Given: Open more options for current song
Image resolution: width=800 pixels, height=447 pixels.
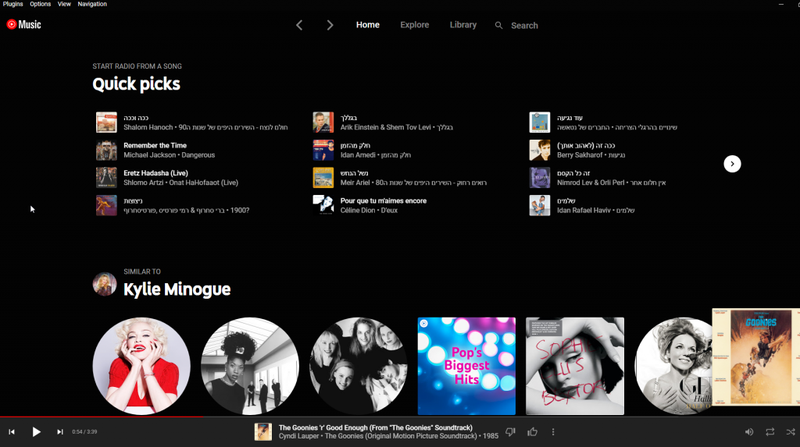Looking at the screenshot, I should point(553,432).
